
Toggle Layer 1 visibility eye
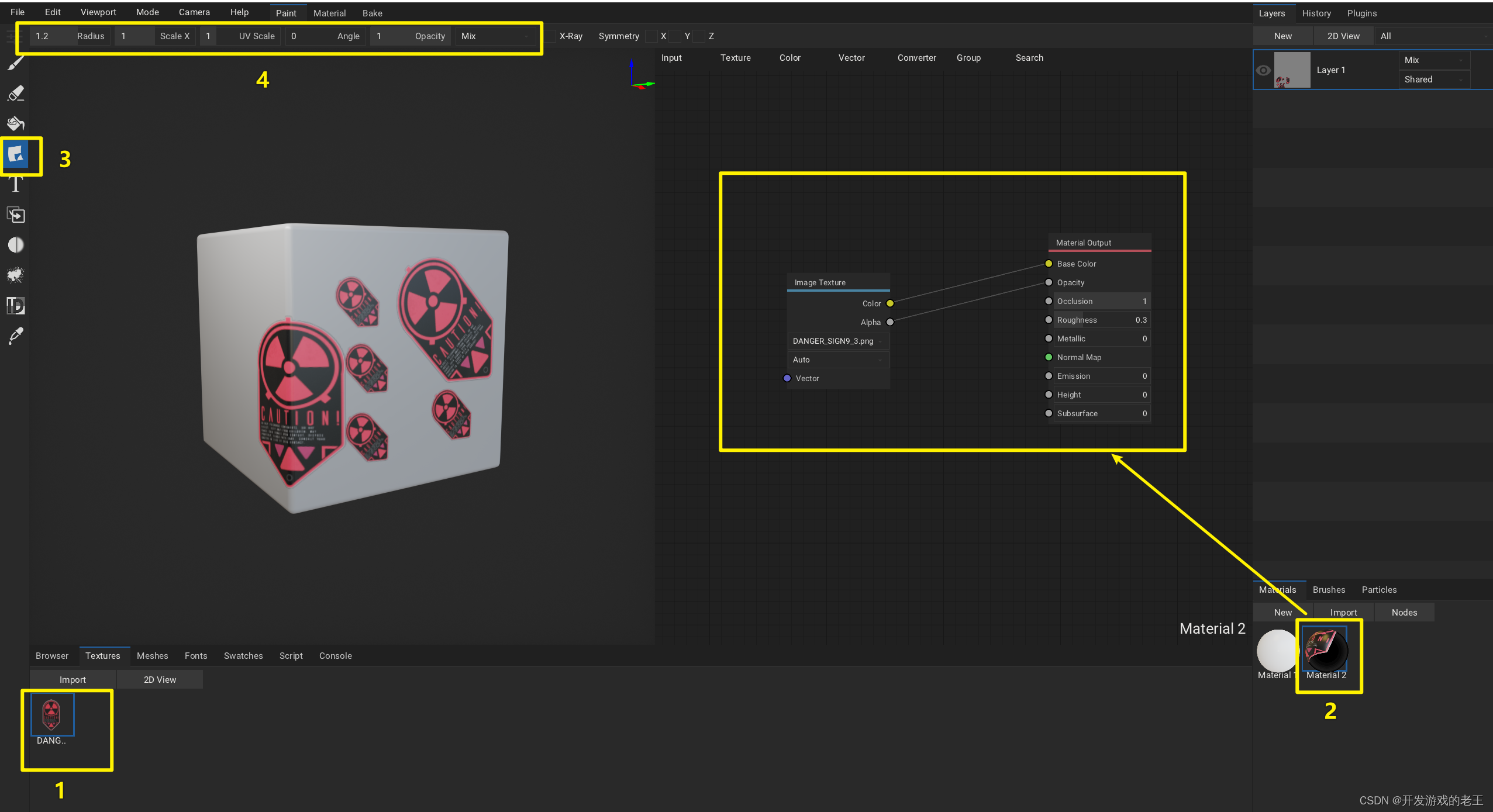(1263, 70)
